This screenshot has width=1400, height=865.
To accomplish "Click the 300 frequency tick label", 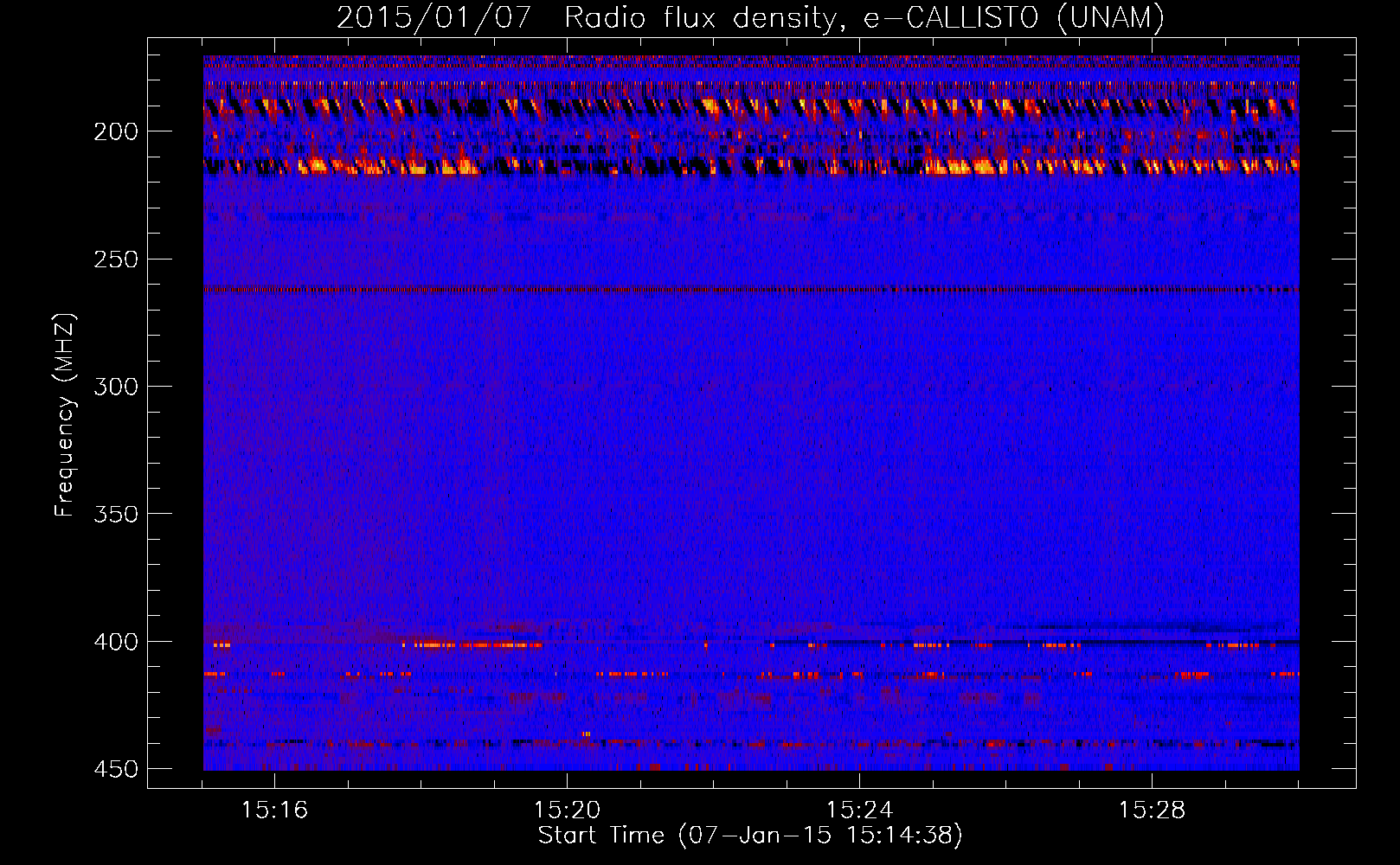I will point(116,387).
